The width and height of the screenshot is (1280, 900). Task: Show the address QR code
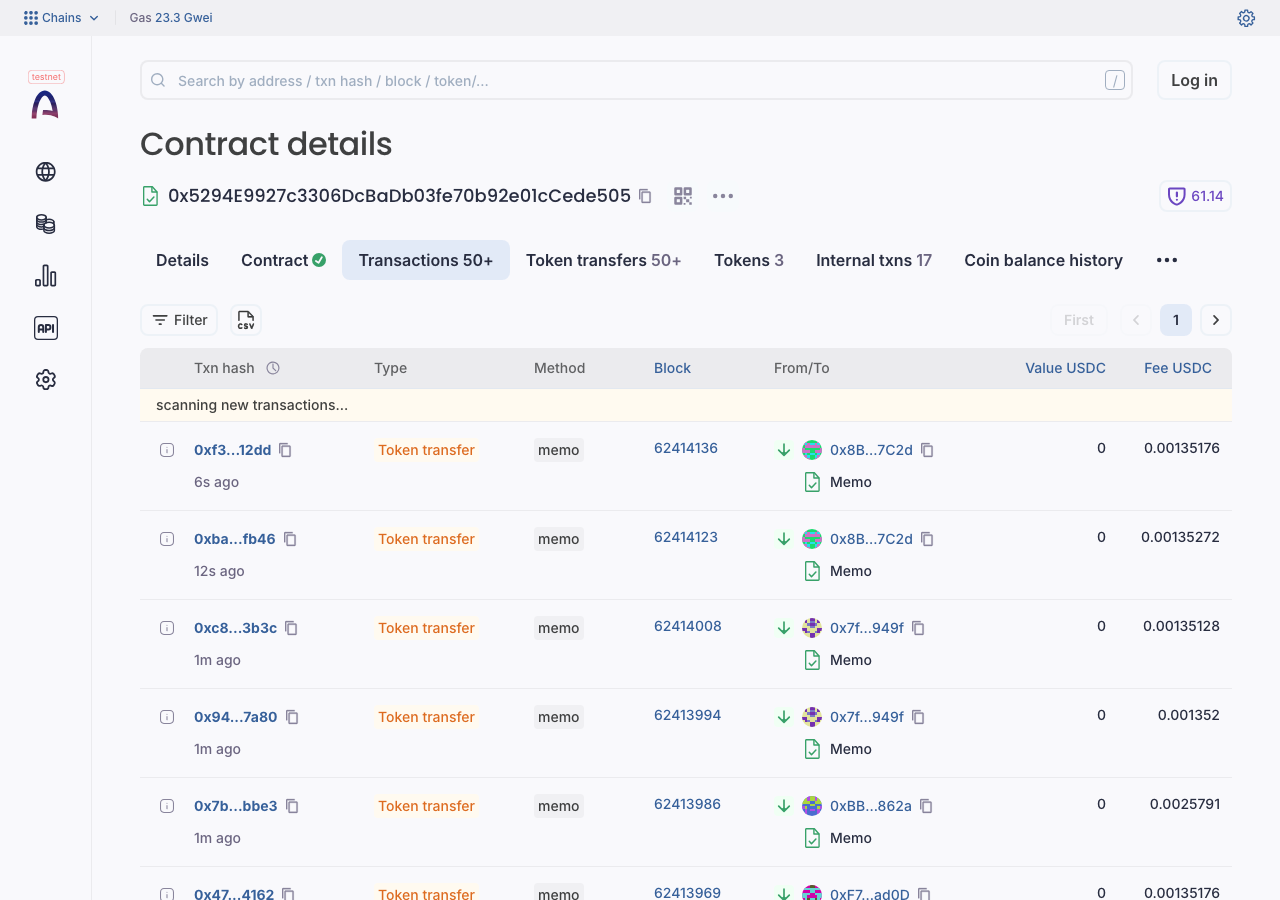[x=683, y=196]
